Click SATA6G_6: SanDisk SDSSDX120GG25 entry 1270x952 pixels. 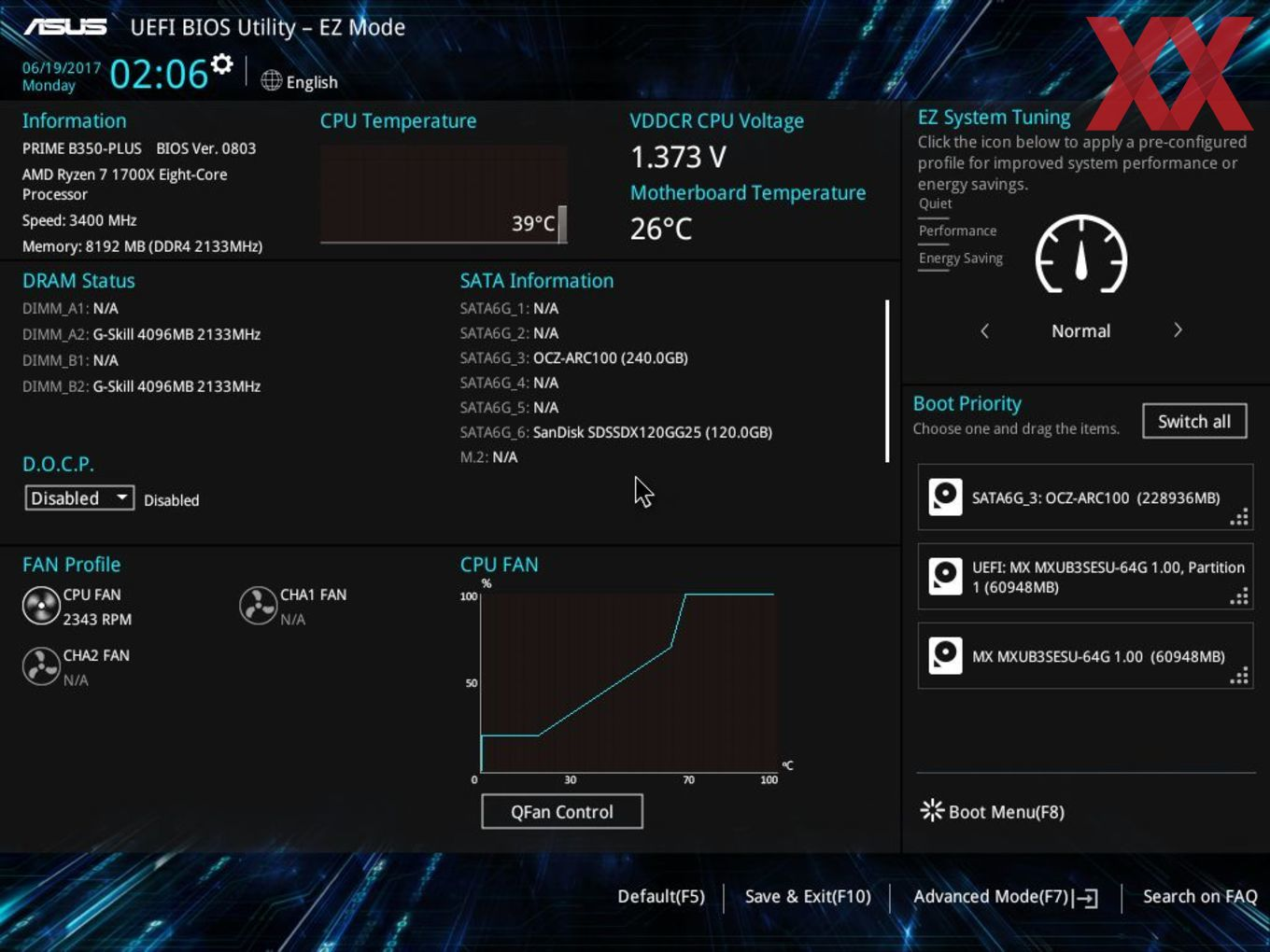click(x=615, y=432)
